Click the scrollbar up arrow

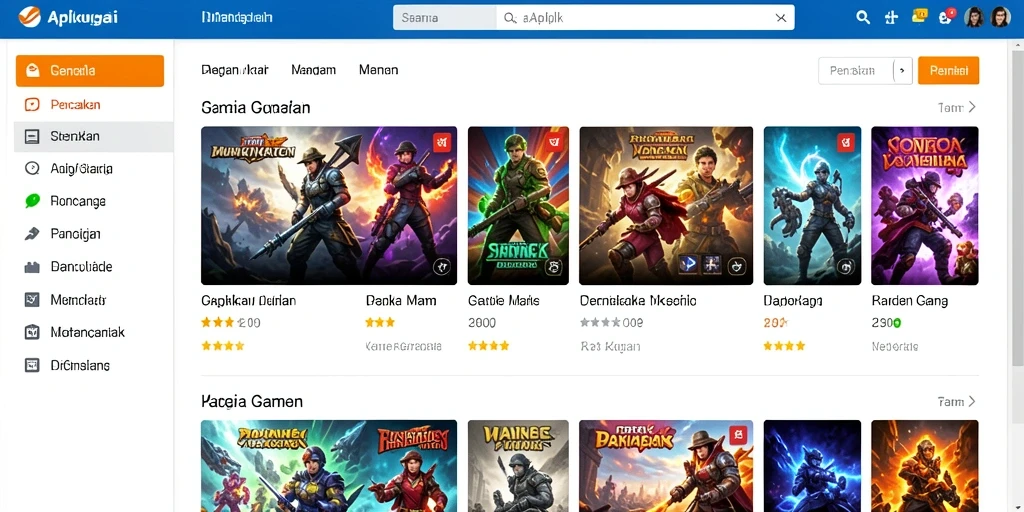pyautogui.click(x=1017, y=46)
